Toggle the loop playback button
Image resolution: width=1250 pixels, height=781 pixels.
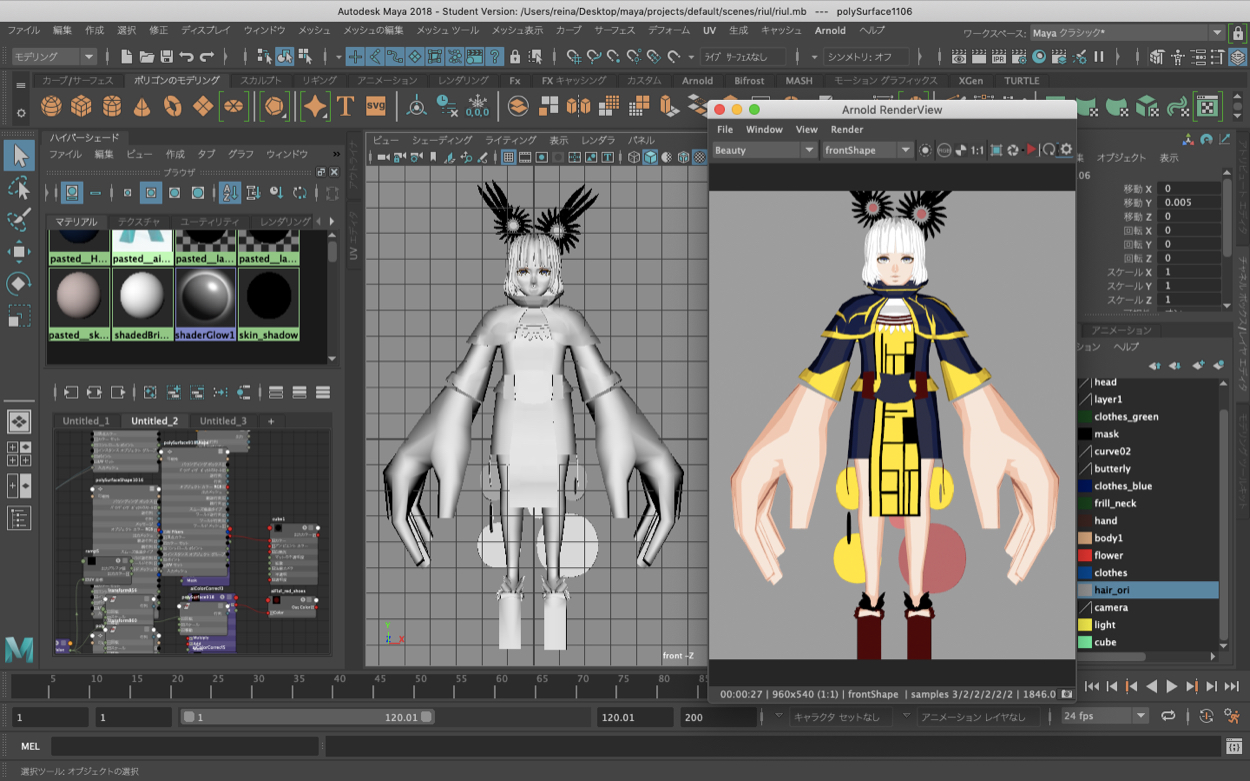click(x=1168, y=716)
